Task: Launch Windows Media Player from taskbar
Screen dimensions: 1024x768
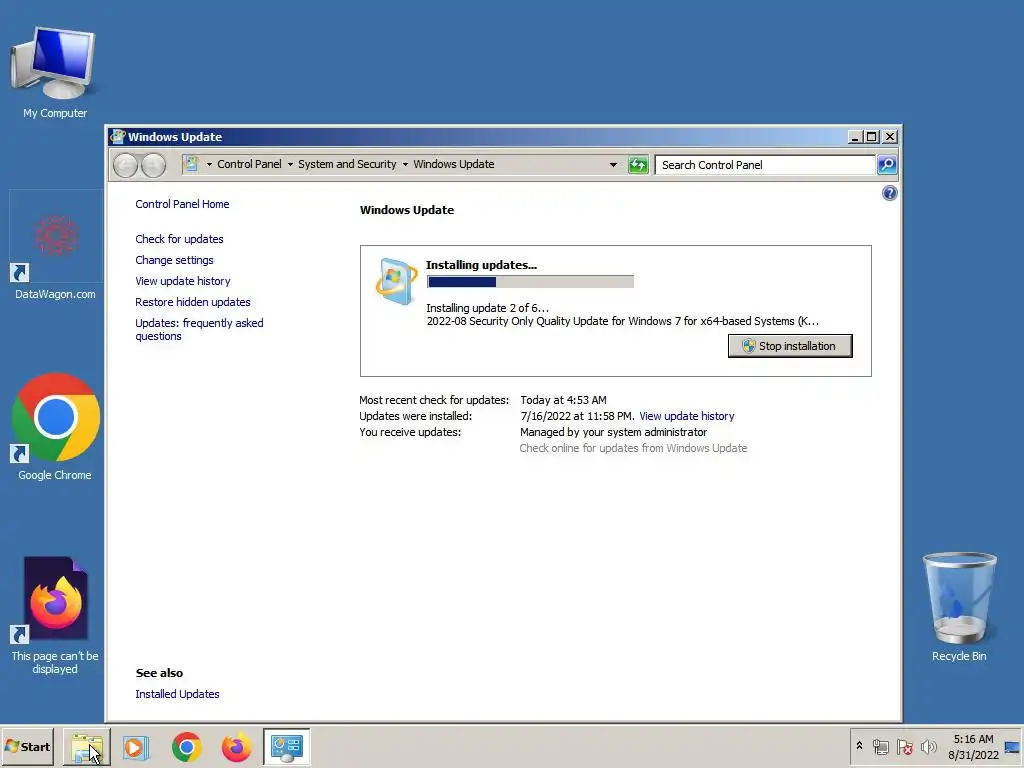Action: coord(136,747)
